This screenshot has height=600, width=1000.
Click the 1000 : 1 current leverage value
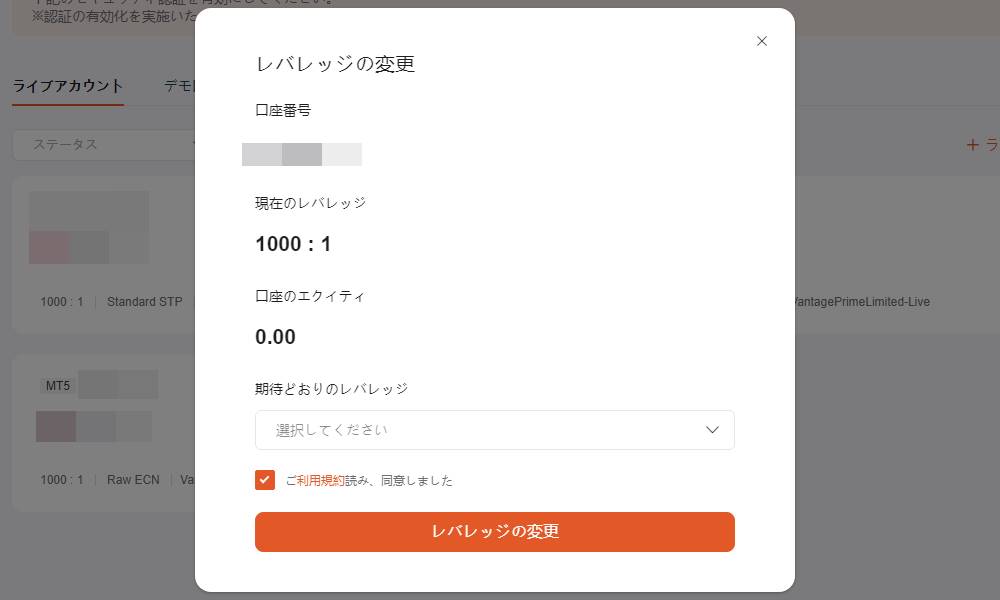click(293, 243)
